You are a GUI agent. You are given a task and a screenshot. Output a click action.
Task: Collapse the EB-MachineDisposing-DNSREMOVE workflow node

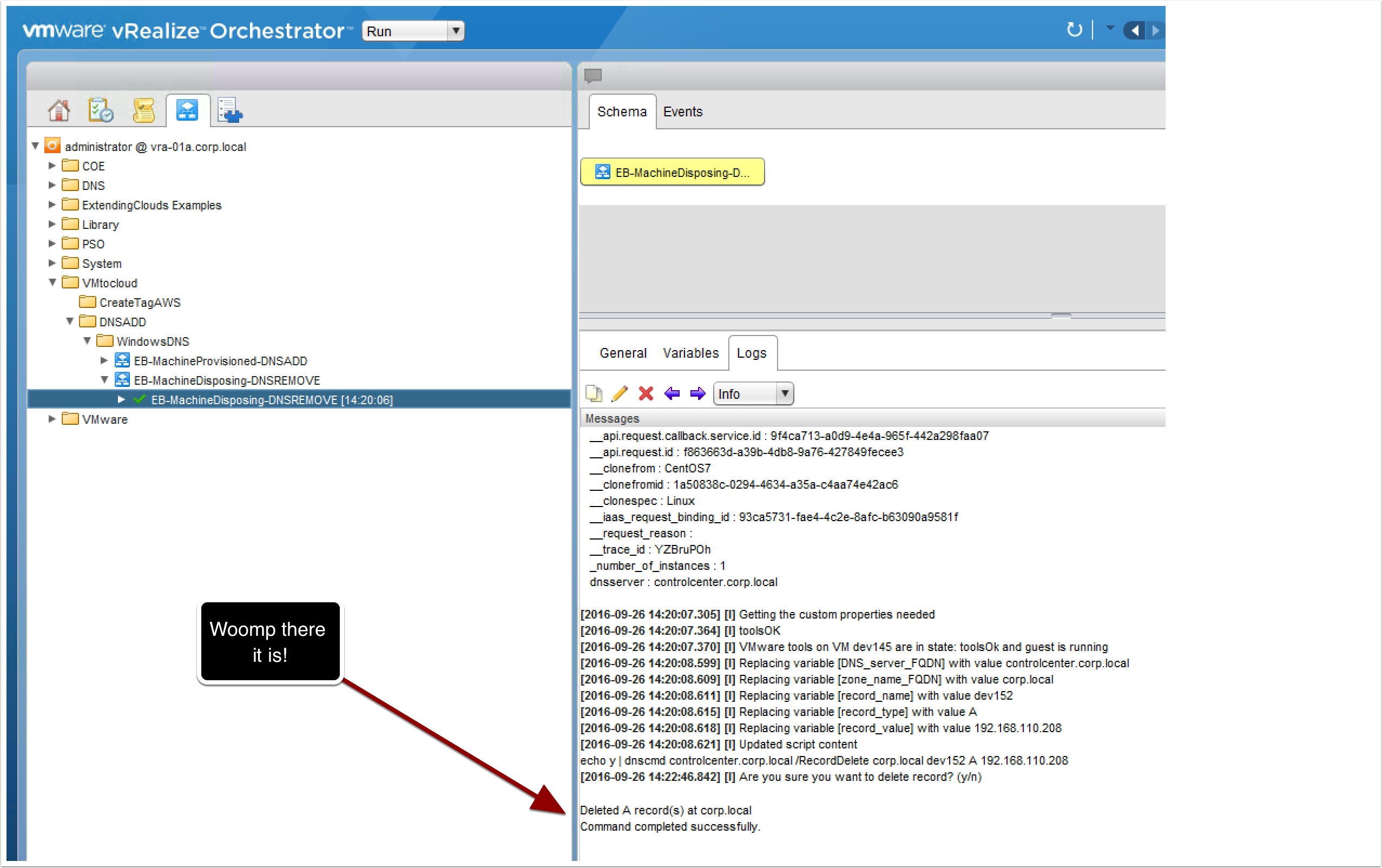click(104, 379)
